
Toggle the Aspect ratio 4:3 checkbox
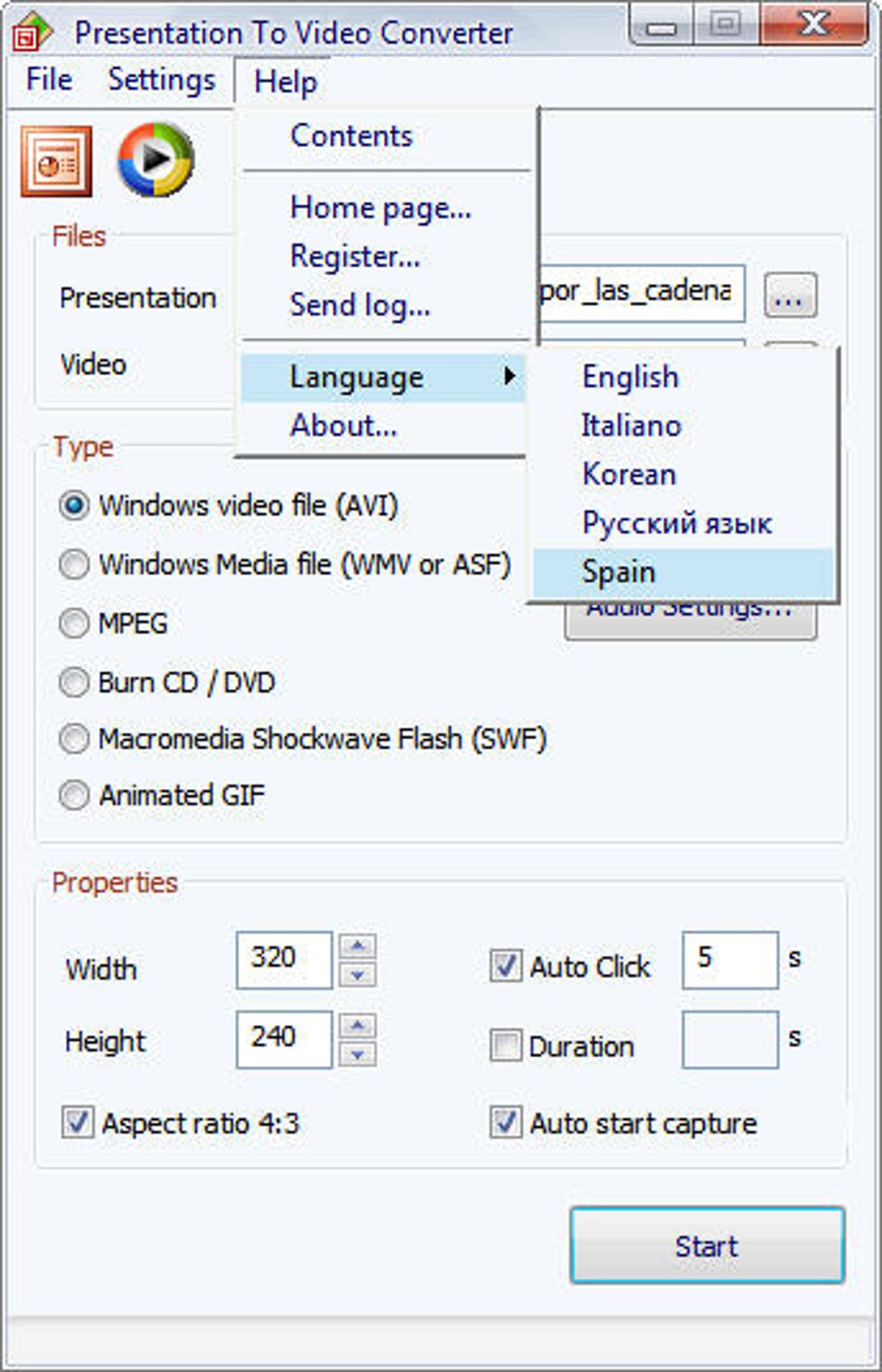(78, 1123)
